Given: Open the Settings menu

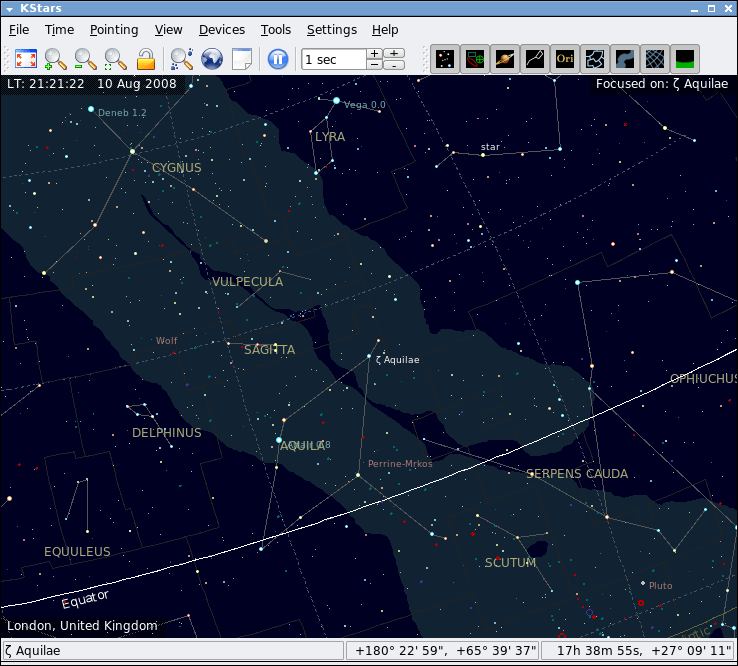Looking at the screenshot, I should pyautogui.click(x=332, y=30).
